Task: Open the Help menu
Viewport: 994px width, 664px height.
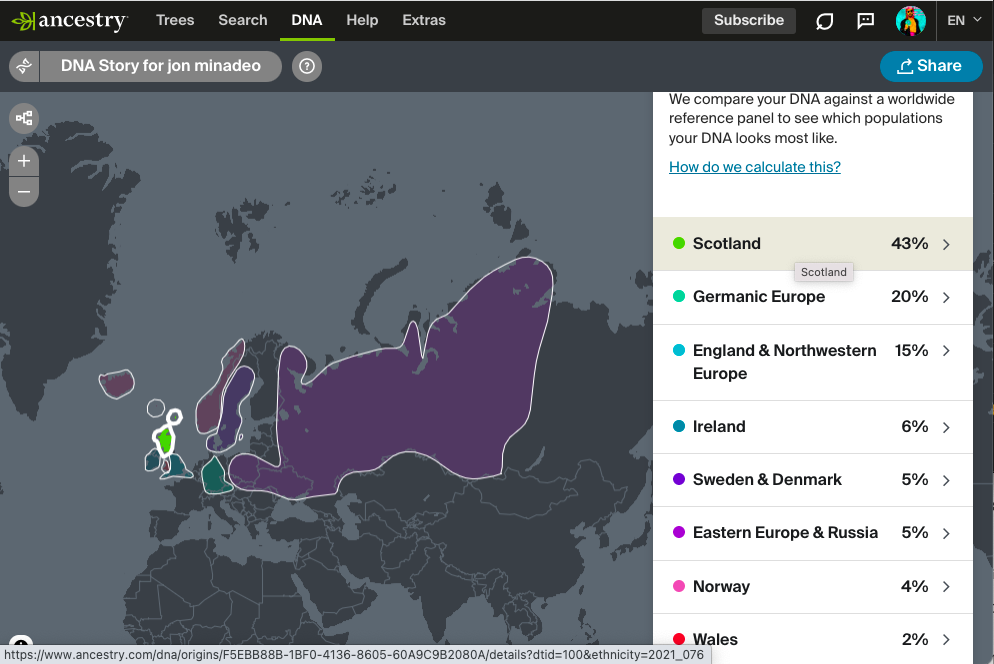Action: (362, 20)
